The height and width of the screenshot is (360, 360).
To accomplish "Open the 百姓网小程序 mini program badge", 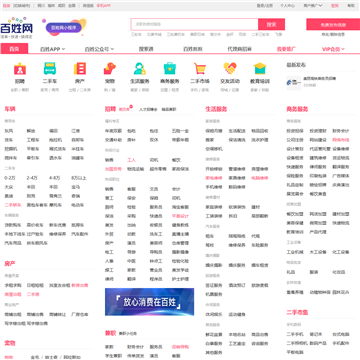I will click(64, 27).
